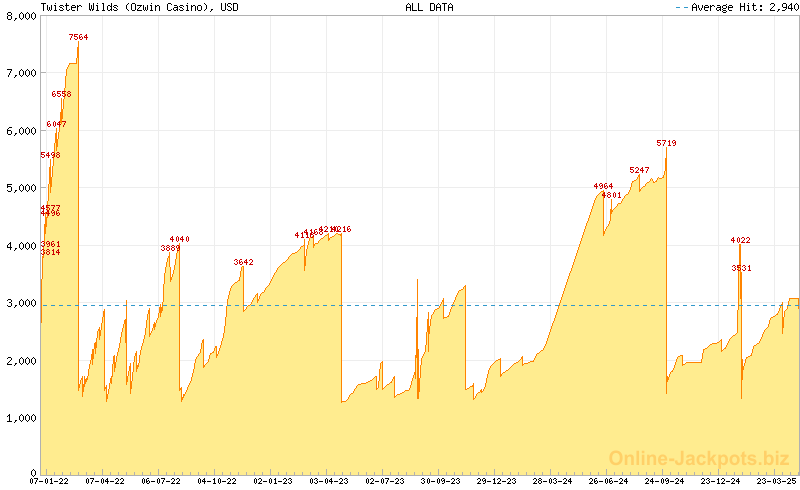
Task: Select the 3531 data label
Action: tap(741, 268)
